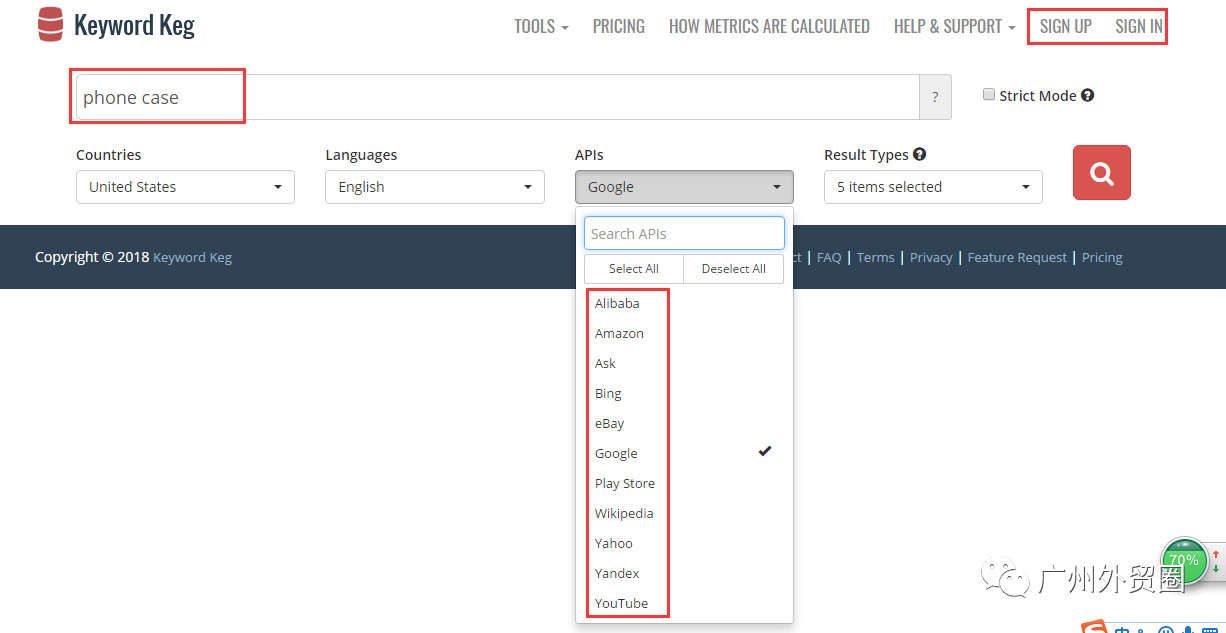Select YouTube in the APIs list
Image resolution: width=1226 pixels, height=633 pixels.
(684, 603)
